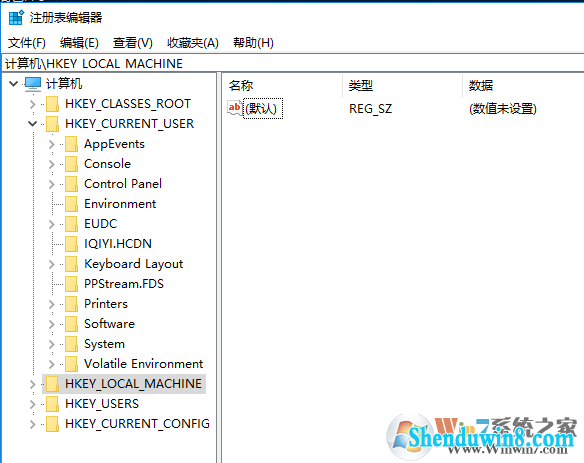Select the computer icon at tree root
Screen dimensions: 584x463
(33, 84)
